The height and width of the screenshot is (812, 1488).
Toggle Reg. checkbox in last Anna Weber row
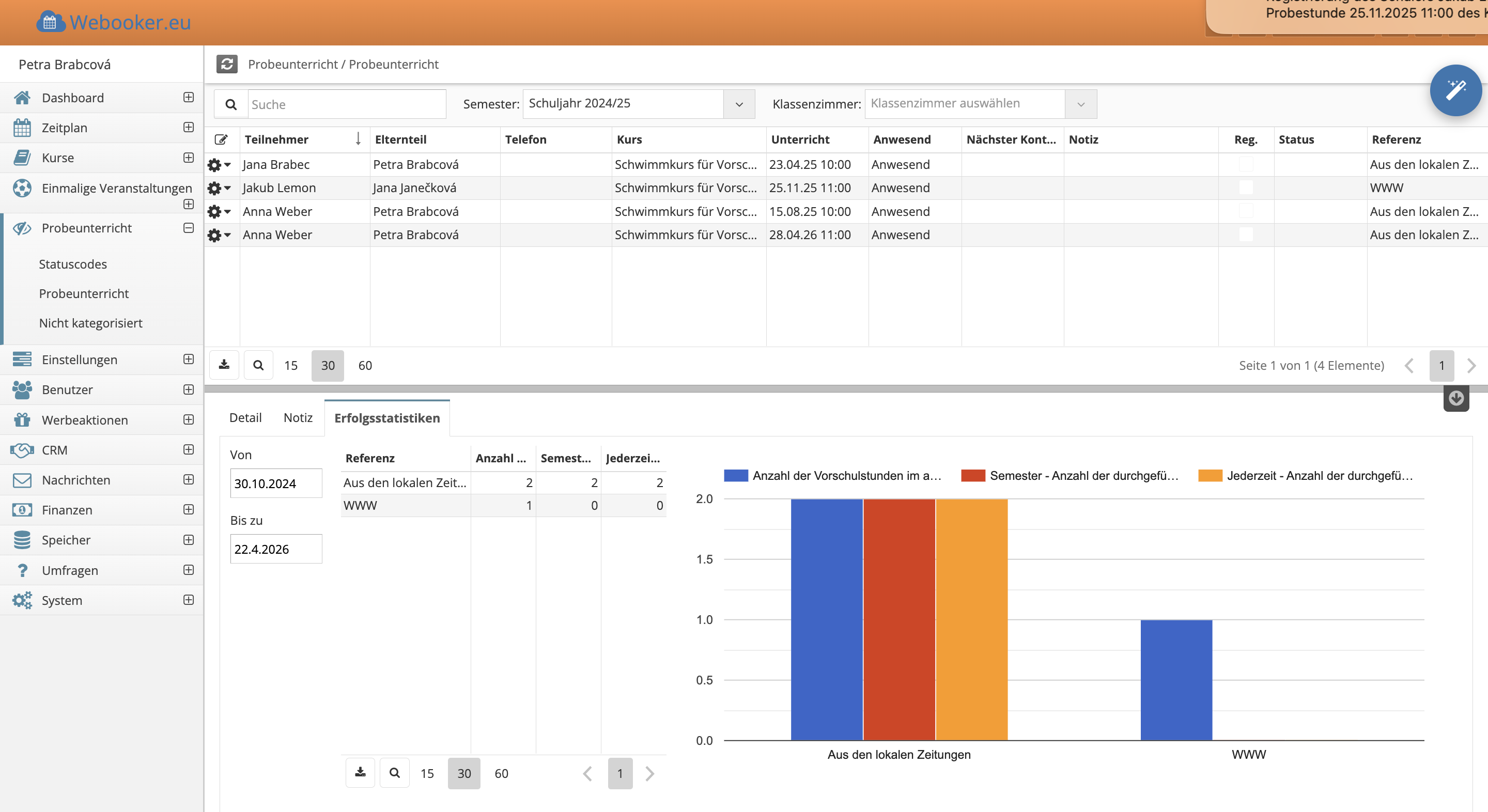tap(1246, 235)
